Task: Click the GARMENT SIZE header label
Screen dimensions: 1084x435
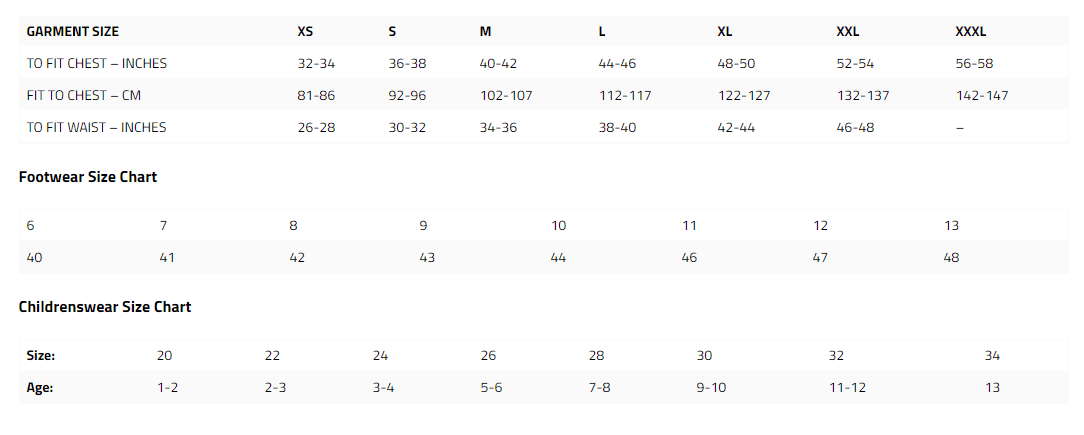Action: point(73,32)
